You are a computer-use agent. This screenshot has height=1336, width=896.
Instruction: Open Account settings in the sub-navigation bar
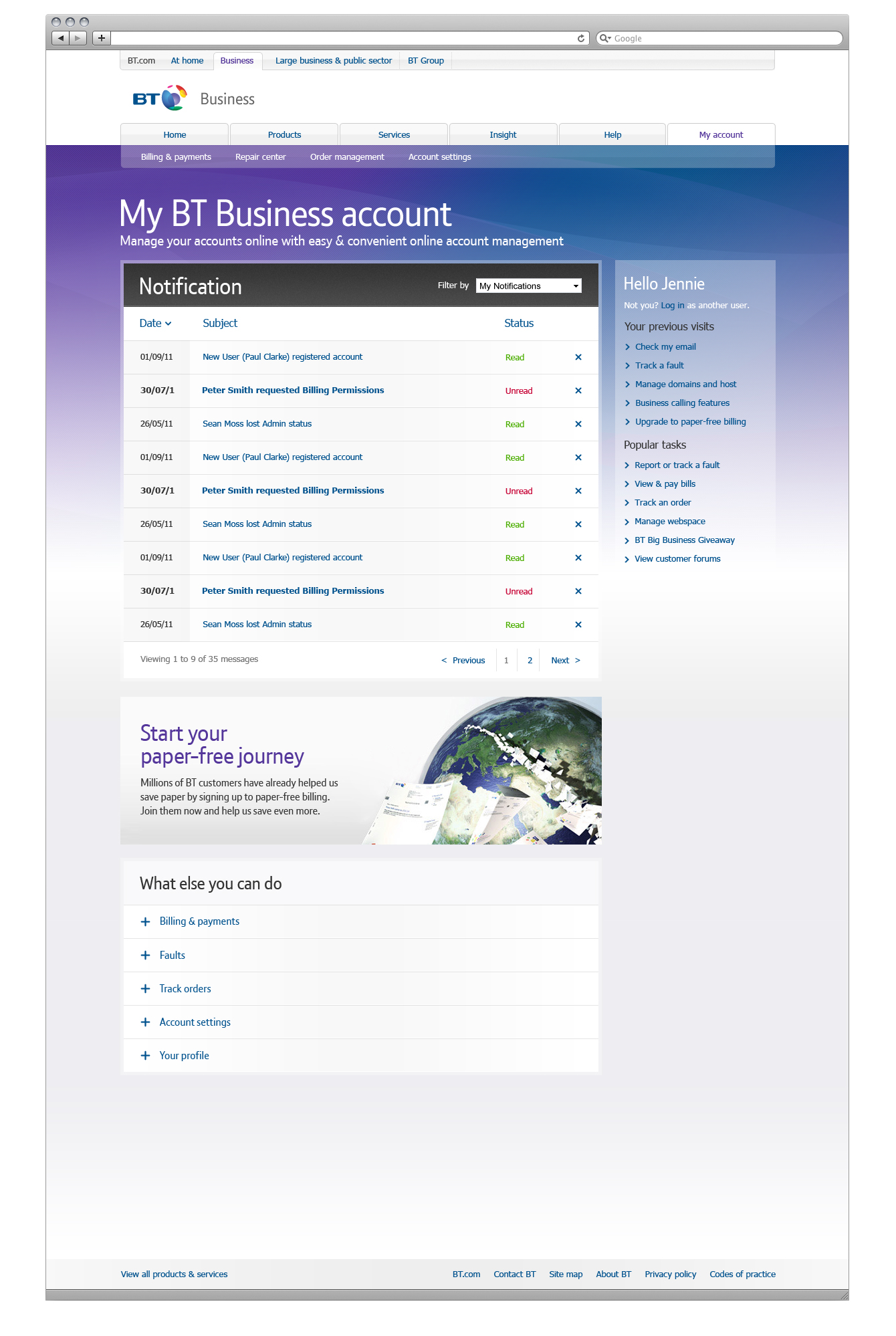coord(439,157)
